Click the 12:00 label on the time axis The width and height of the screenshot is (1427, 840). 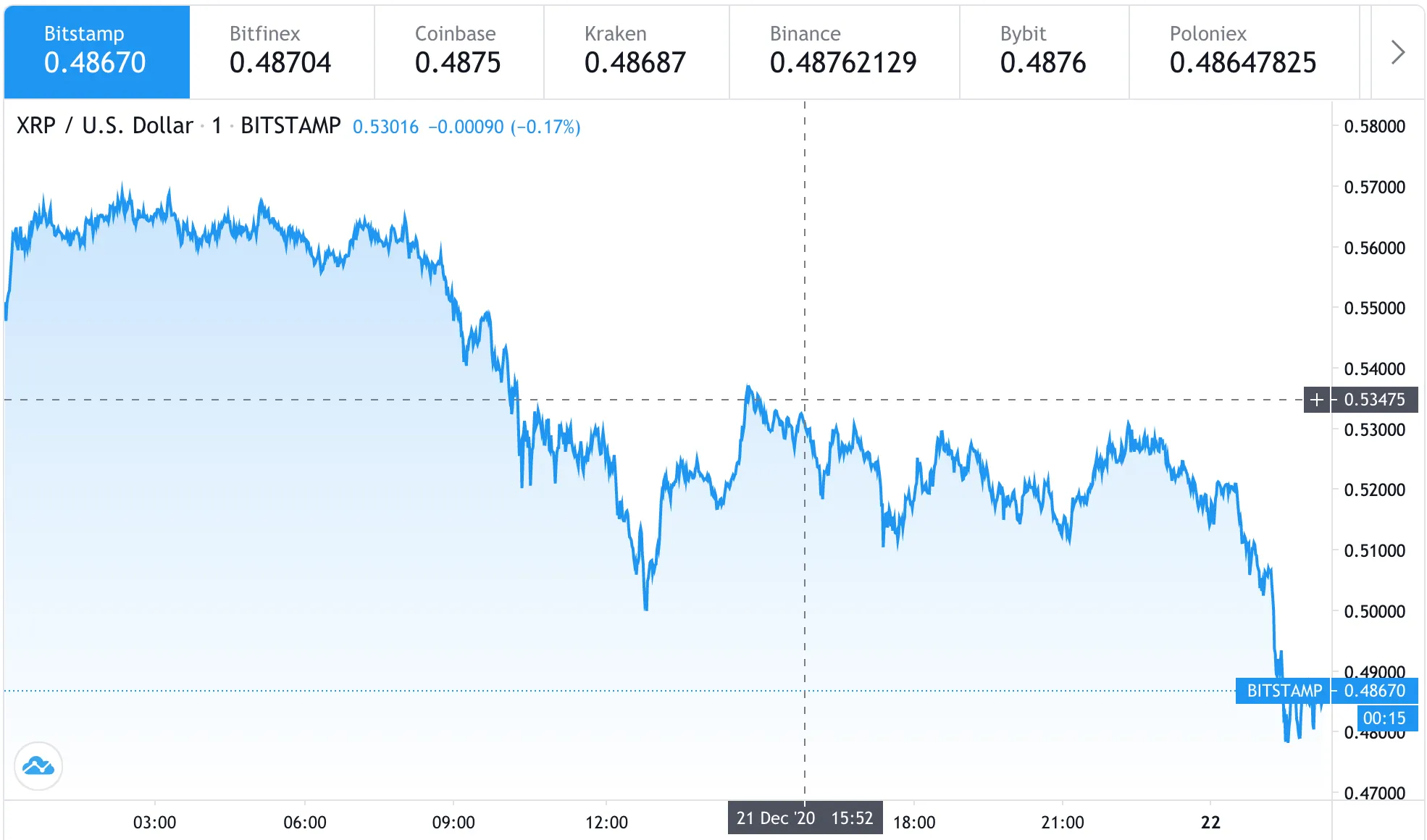tap(607, 822)
